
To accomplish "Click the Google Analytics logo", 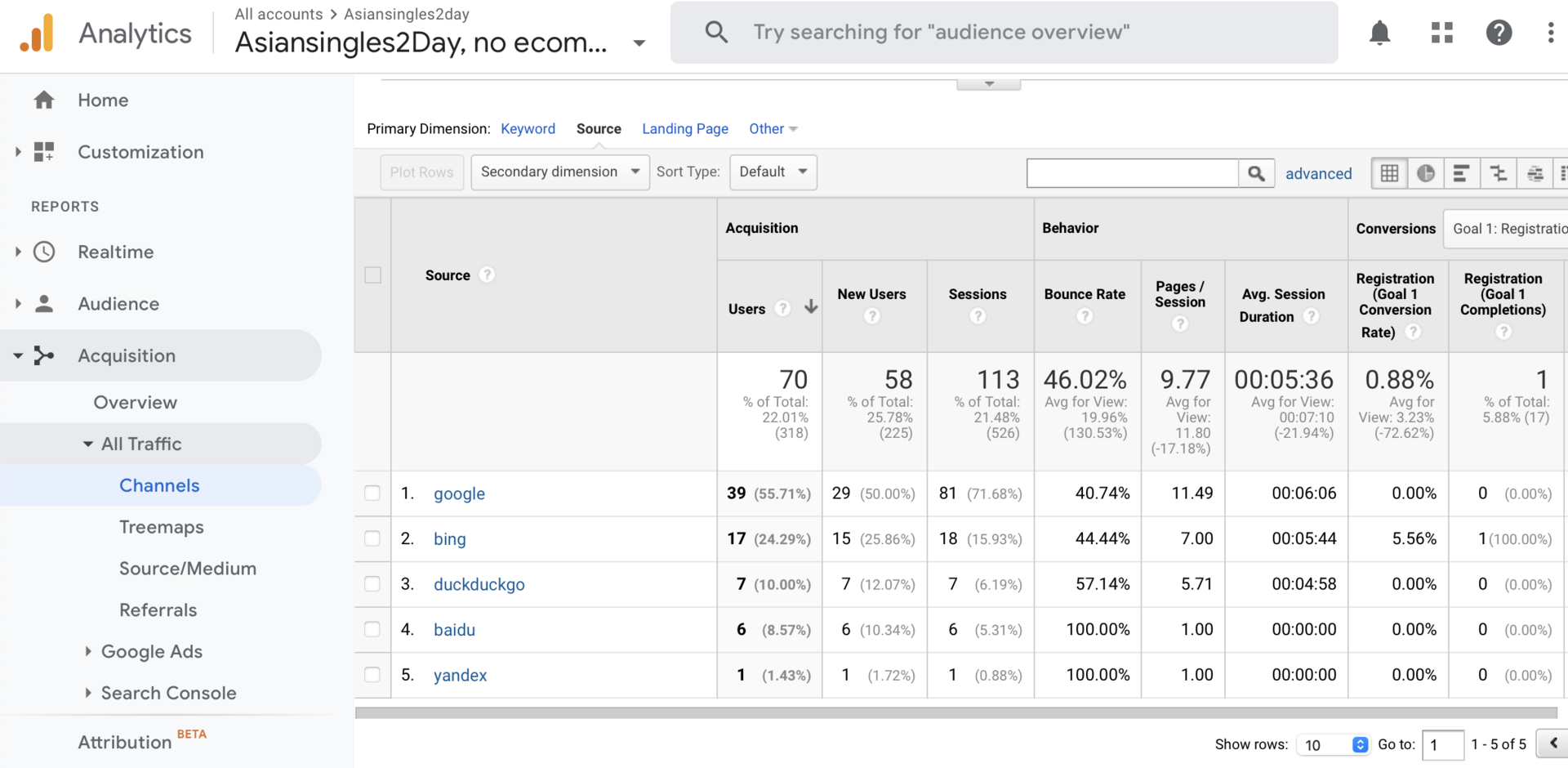I will (x=37, y=33).
